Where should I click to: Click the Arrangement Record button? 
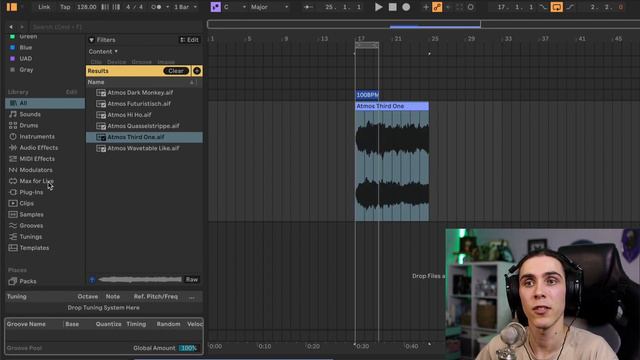[406, 7]
